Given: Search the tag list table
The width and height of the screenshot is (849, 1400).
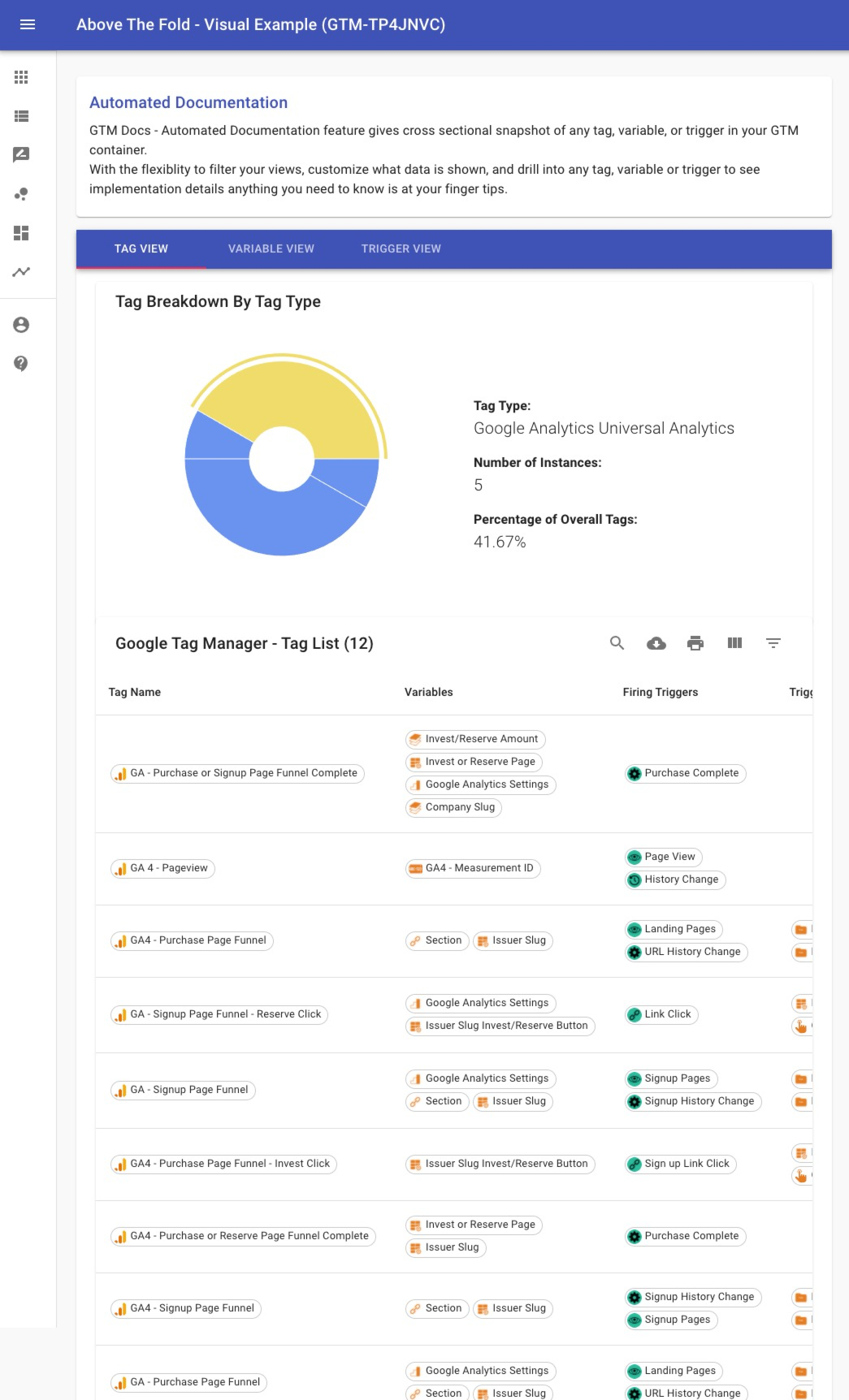Looking at the screenshot, I should tap(617, 643).
